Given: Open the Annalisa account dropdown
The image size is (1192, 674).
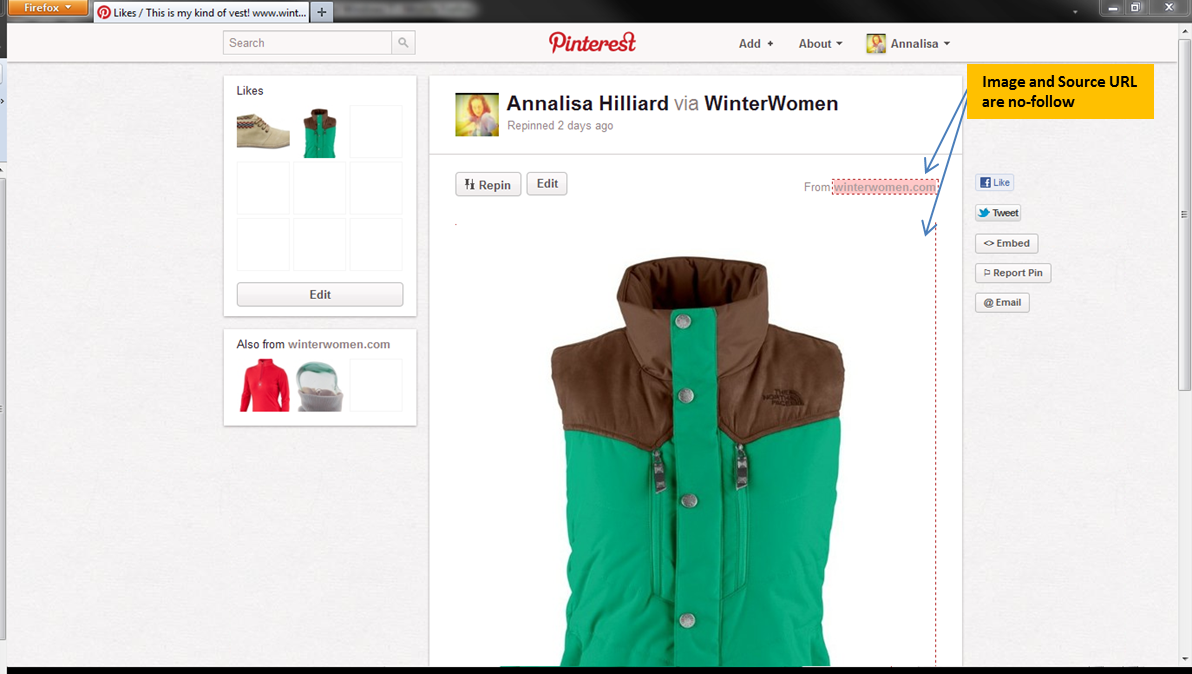Looking at the screenshot, I should tap(920, 43).
